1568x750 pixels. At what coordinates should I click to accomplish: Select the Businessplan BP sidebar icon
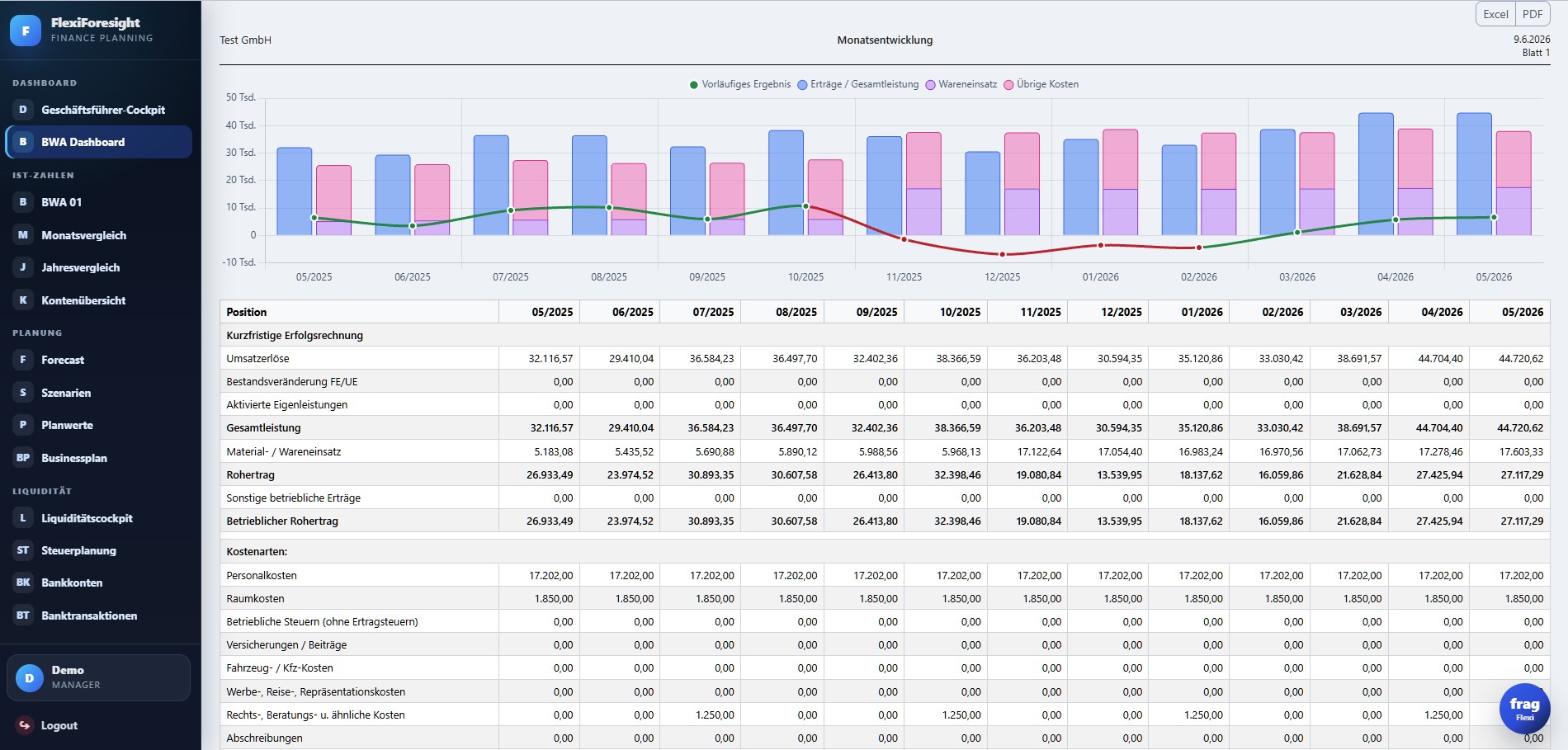pyautogui.click(x=23, y=458)
